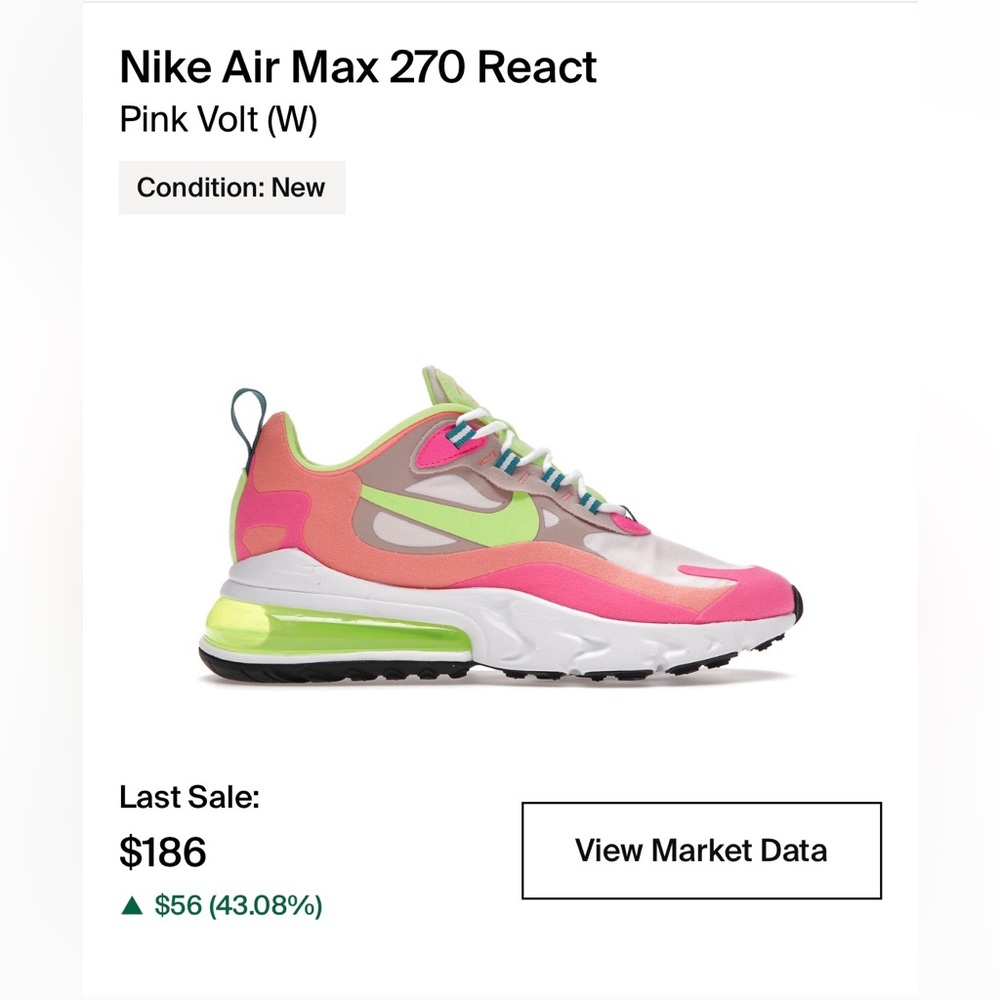Click the border of the View Market Data box
This screenshot has height=1000, width=1000.
click(700, 805)
